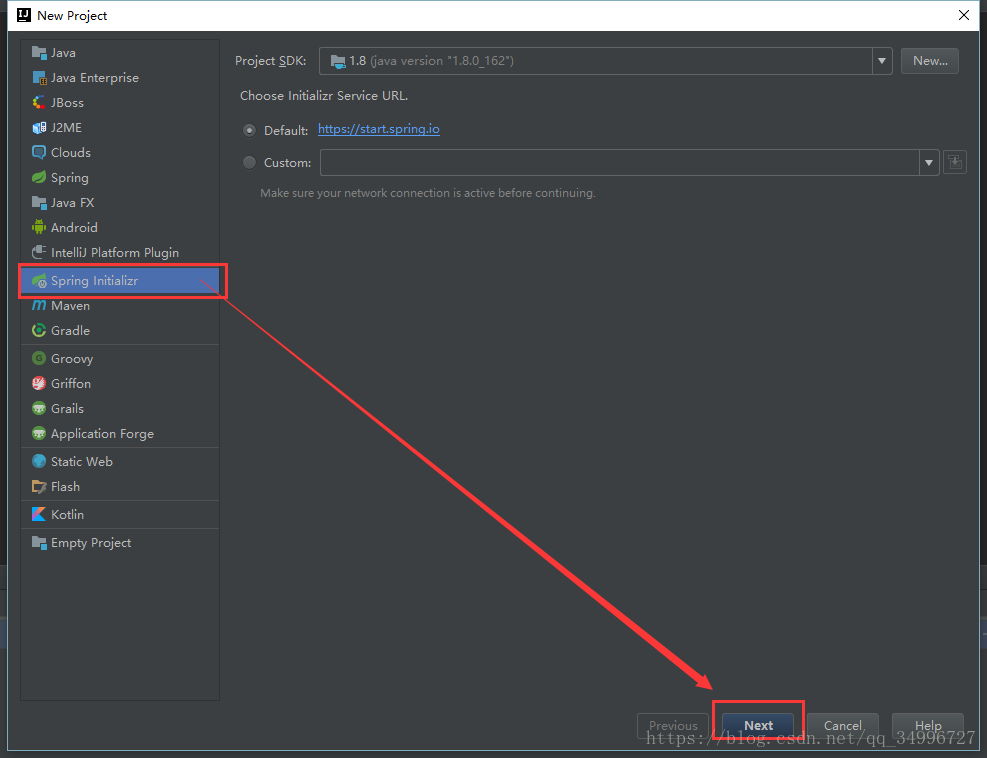
Task: Click the Custom: radio label text
Action: click(x=288, y=162)
